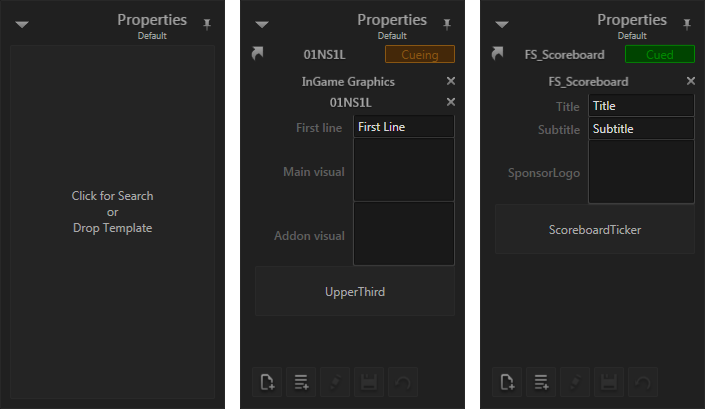
Task: Click save disk icon in FS_Scoreboard panel
Action: click(609, 381)
